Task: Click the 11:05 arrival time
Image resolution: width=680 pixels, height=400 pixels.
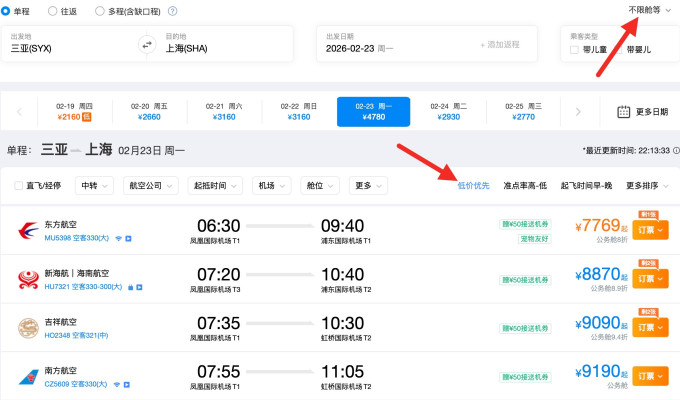Action: (x=343, y=372)
